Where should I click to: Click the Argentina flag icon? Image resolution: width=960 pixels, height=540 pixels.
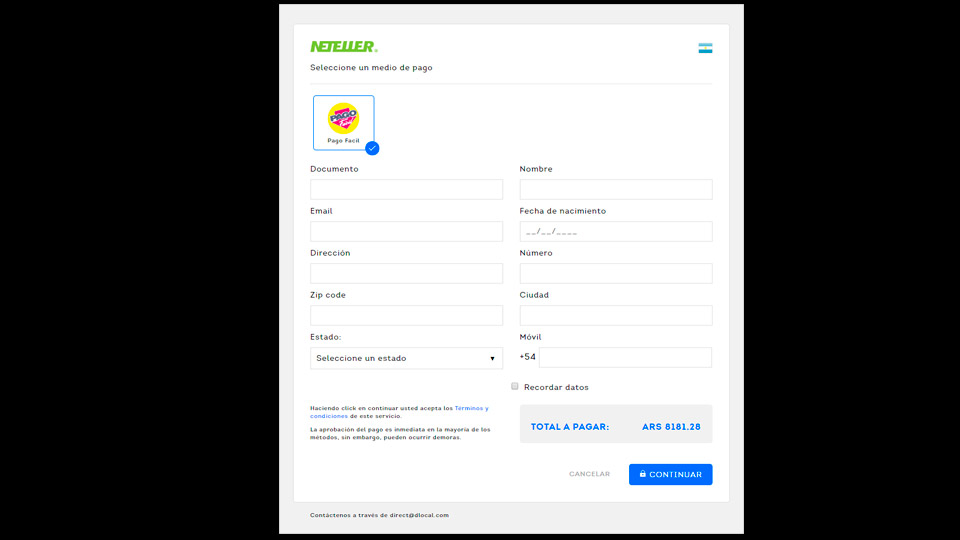click(x=705, y=48)
